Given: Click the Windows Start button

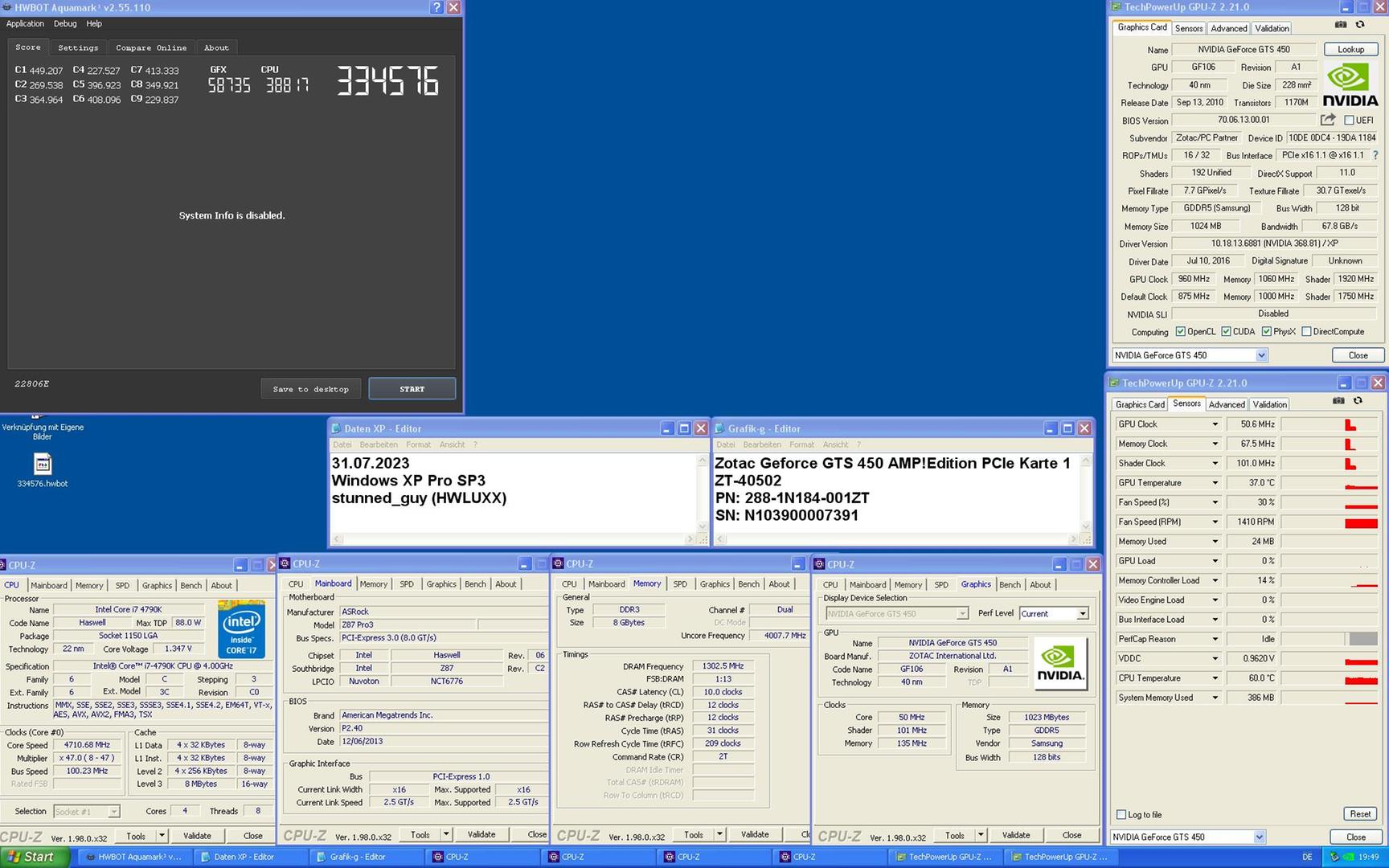Looking at the screenshot, I should tap(35, 857).
